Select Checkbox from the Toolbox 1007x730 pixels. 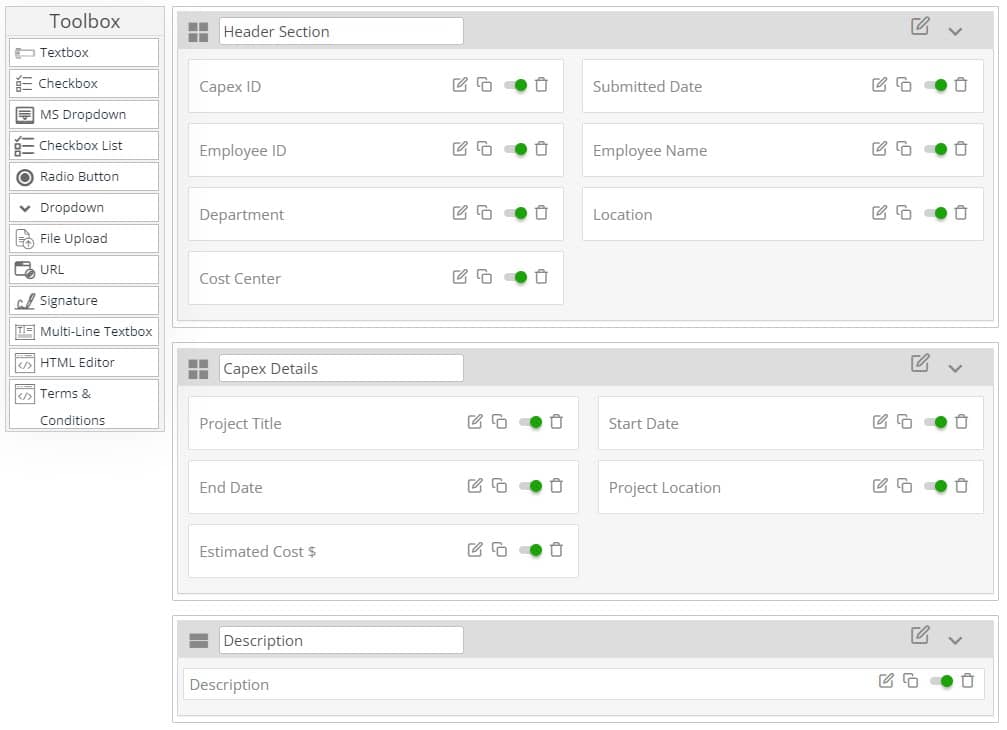point(84,83)
